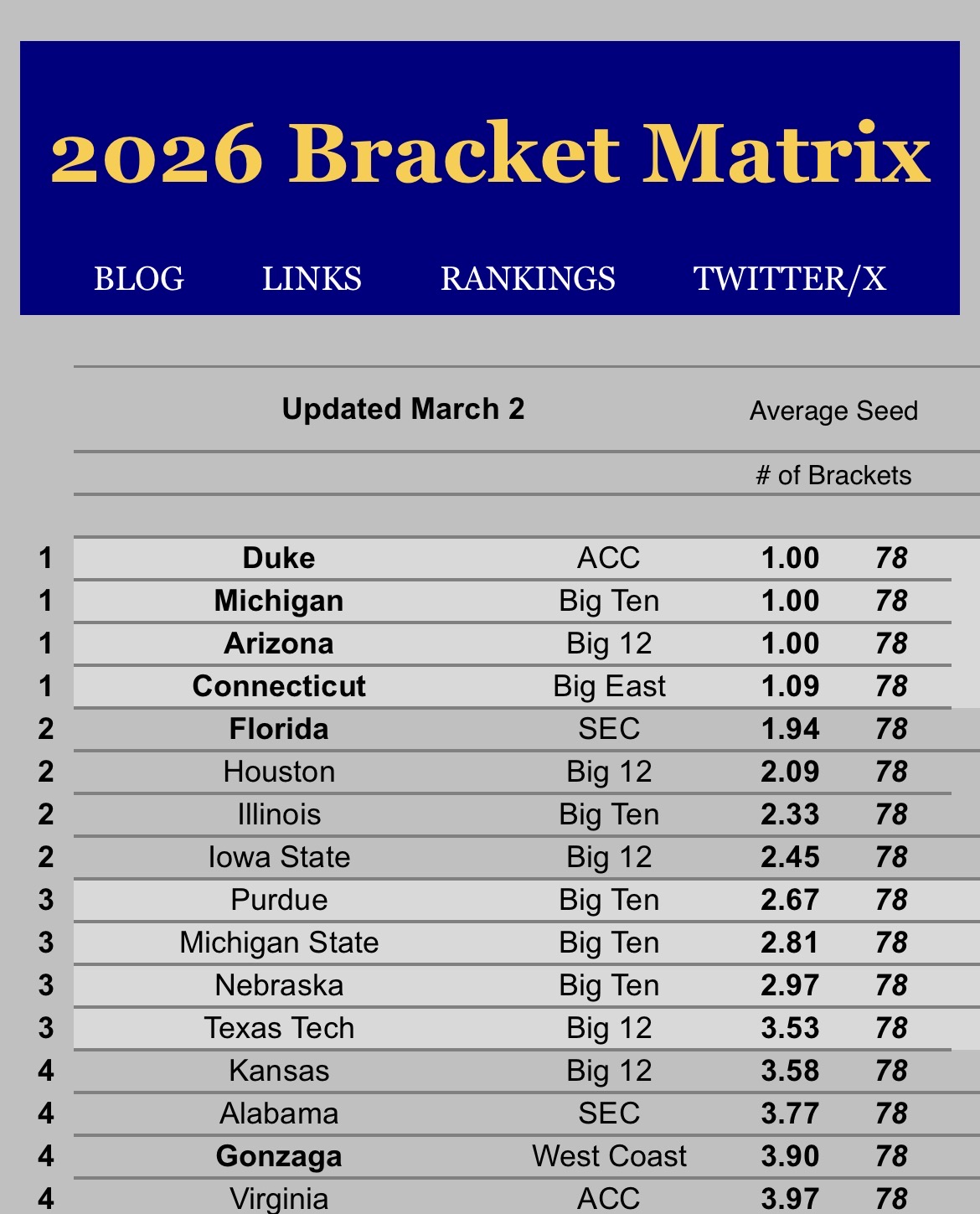Viewport: 980px width, 1214px height.
Task: Click the Michigan team name
Action: tap(279, 601)
